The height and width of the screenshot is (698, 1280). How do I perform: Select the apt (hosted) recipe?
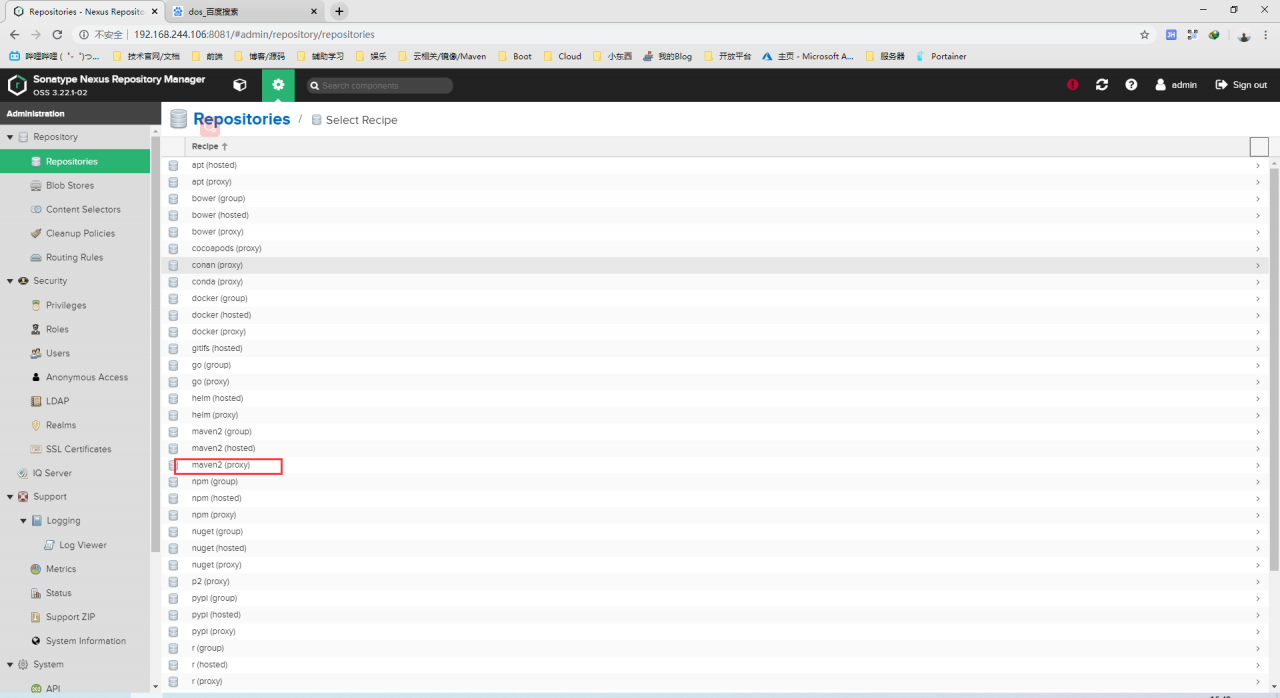click(x=715, y=165)
